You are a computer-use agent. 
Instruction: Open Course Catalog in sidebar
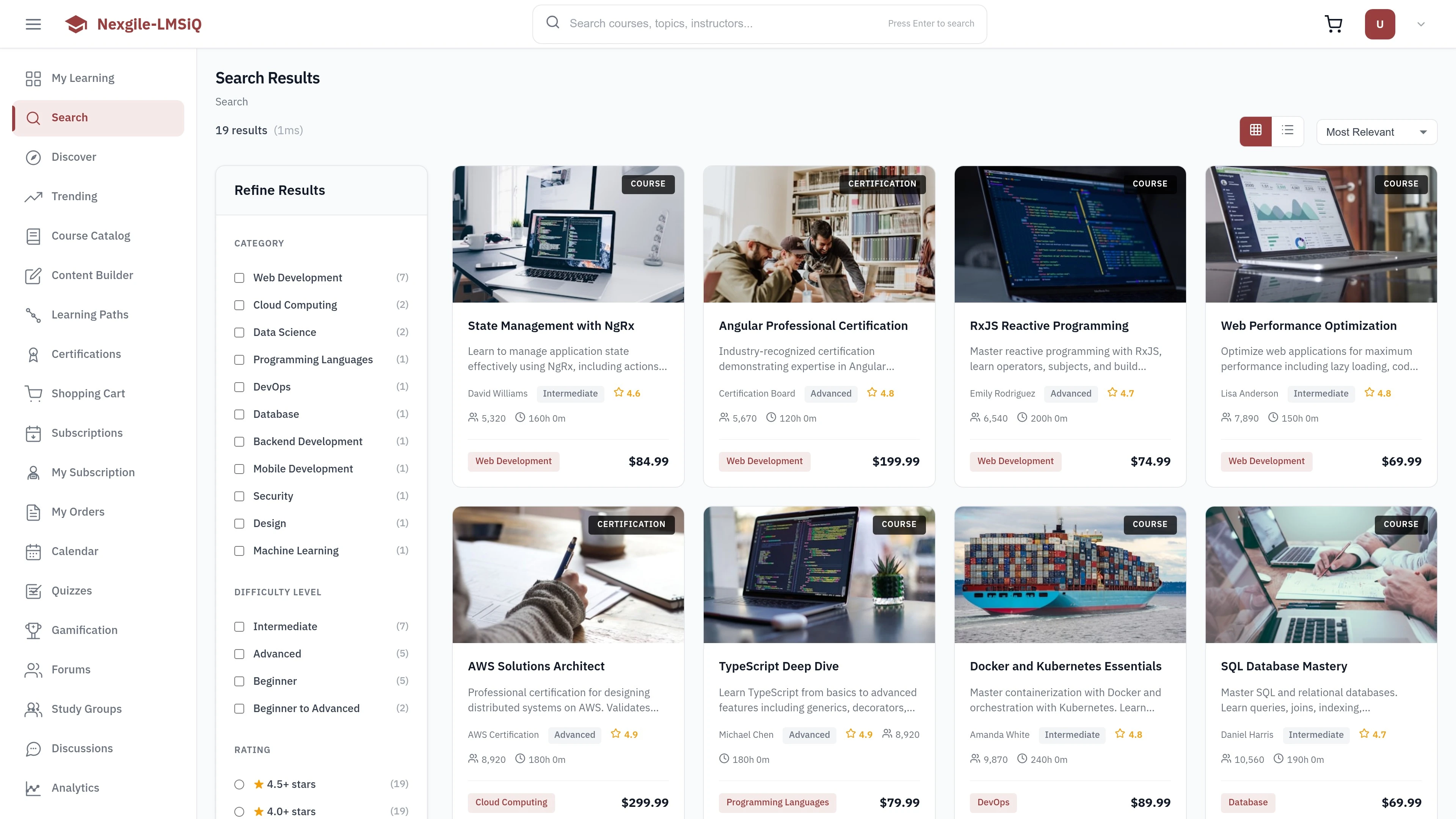pos(98,236)
